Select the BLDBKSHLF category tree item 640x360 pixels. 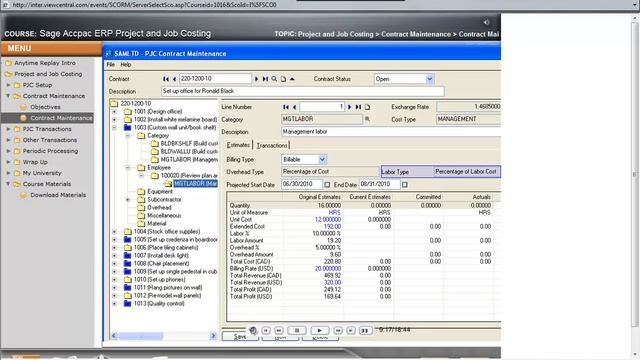[x=189, y=144]
